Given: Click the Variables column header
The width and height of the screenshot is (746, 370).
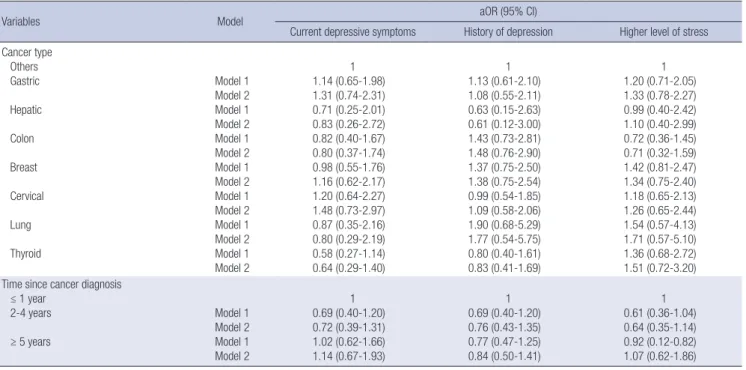Looking at the screenshot, I should pyautogui.click(x=20, y=21).
